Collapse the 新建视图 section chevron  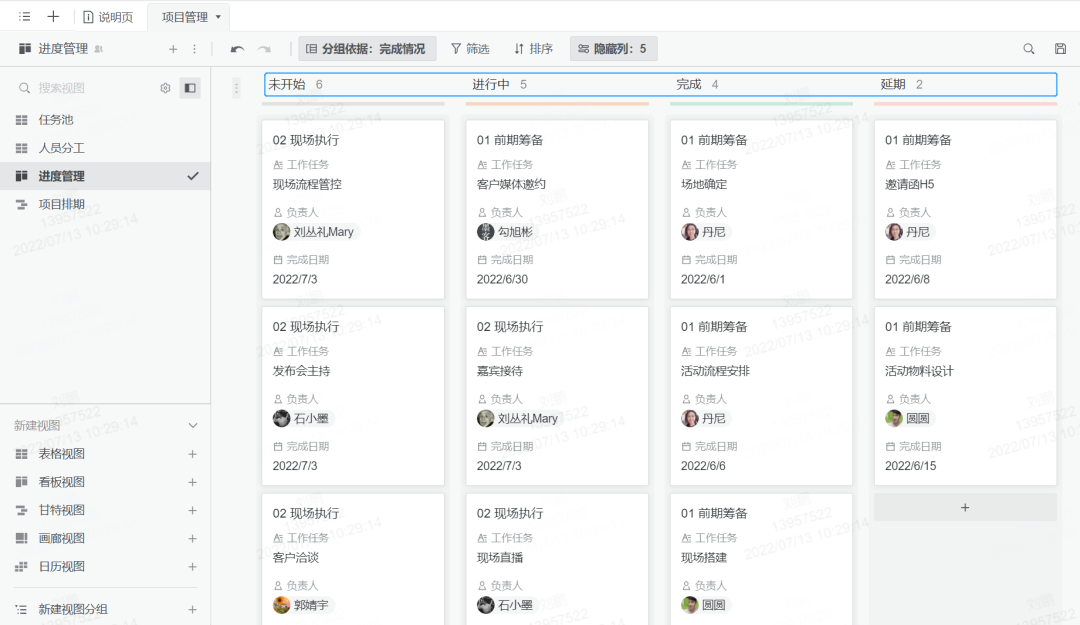(193, 424)
